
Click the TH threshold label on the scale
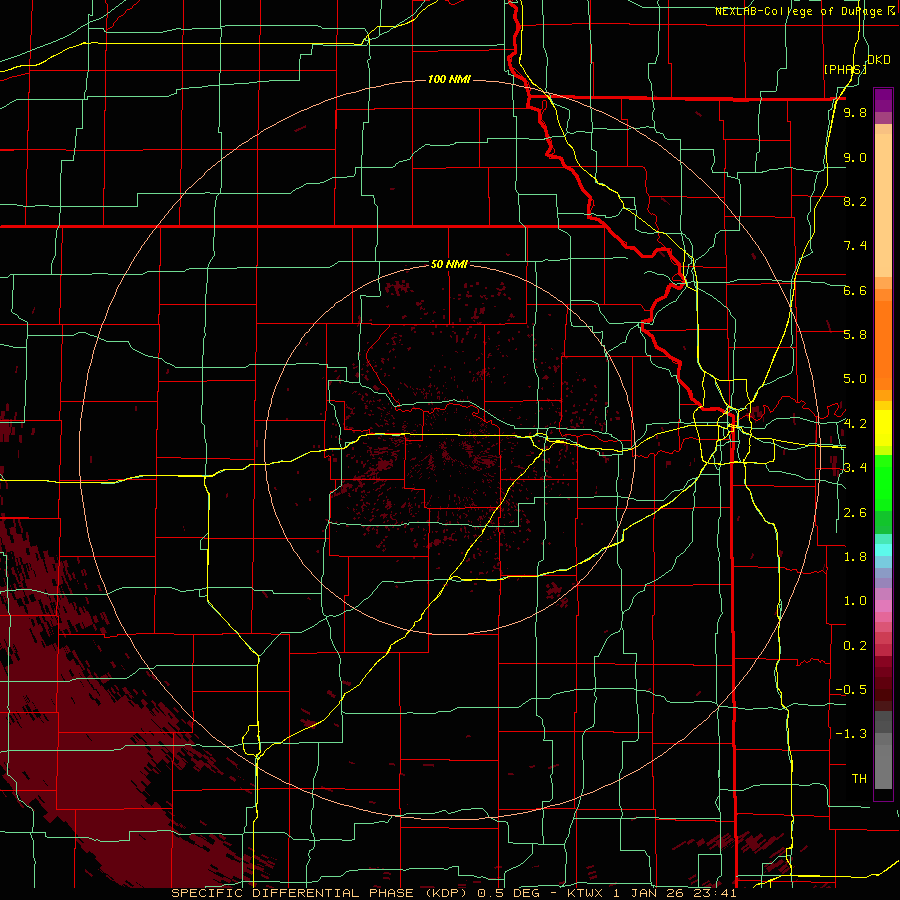pyautogui.click(x=859, y=779)
